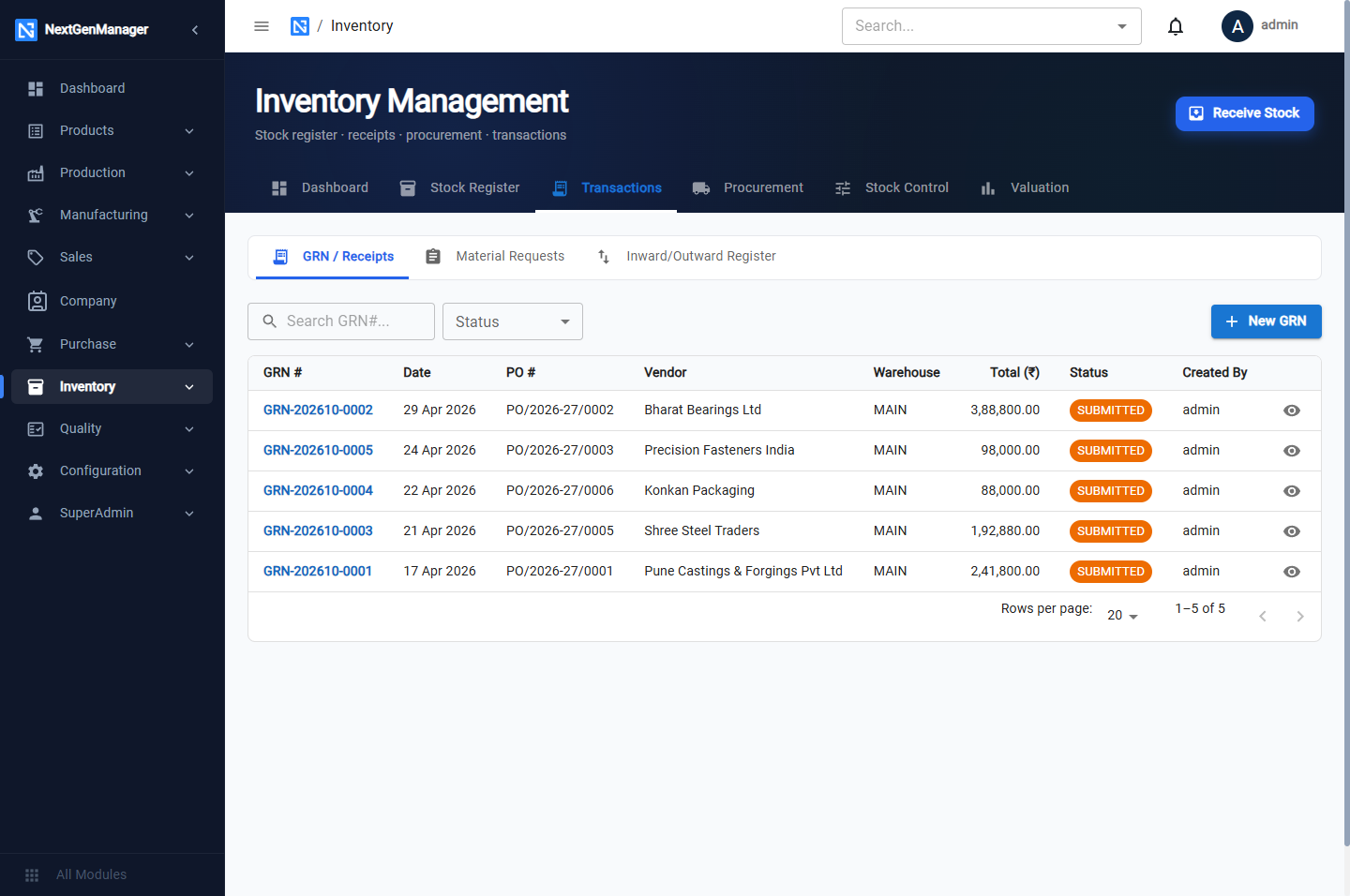This screenshot has height=896, width=1350.
Task: Click the Manufacturing sidebar icon
Action: pyautogui.click(x=36, y=215)
